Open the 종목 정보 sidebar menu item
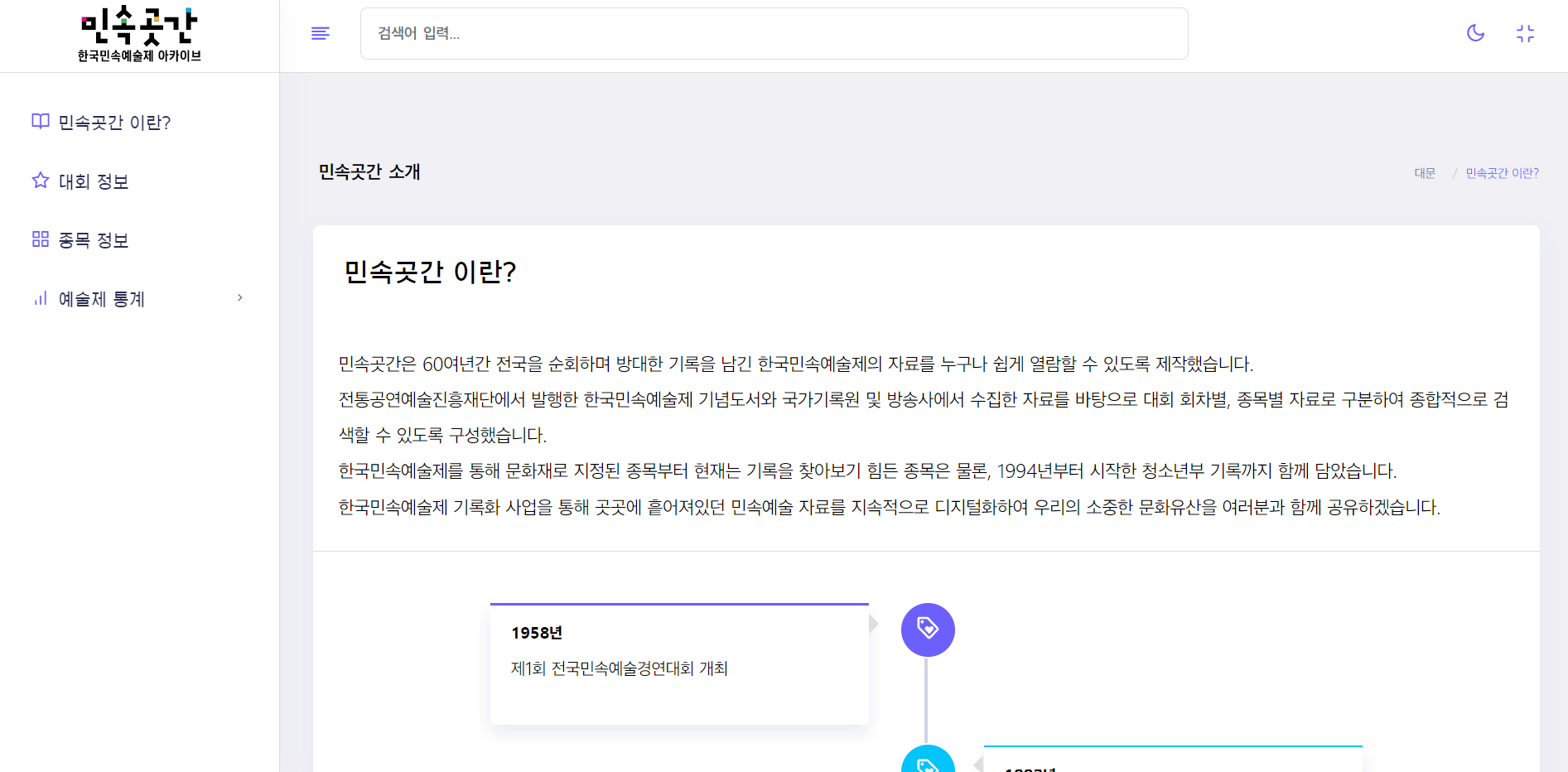This screenshot has height=772, width=1568. 94,240
